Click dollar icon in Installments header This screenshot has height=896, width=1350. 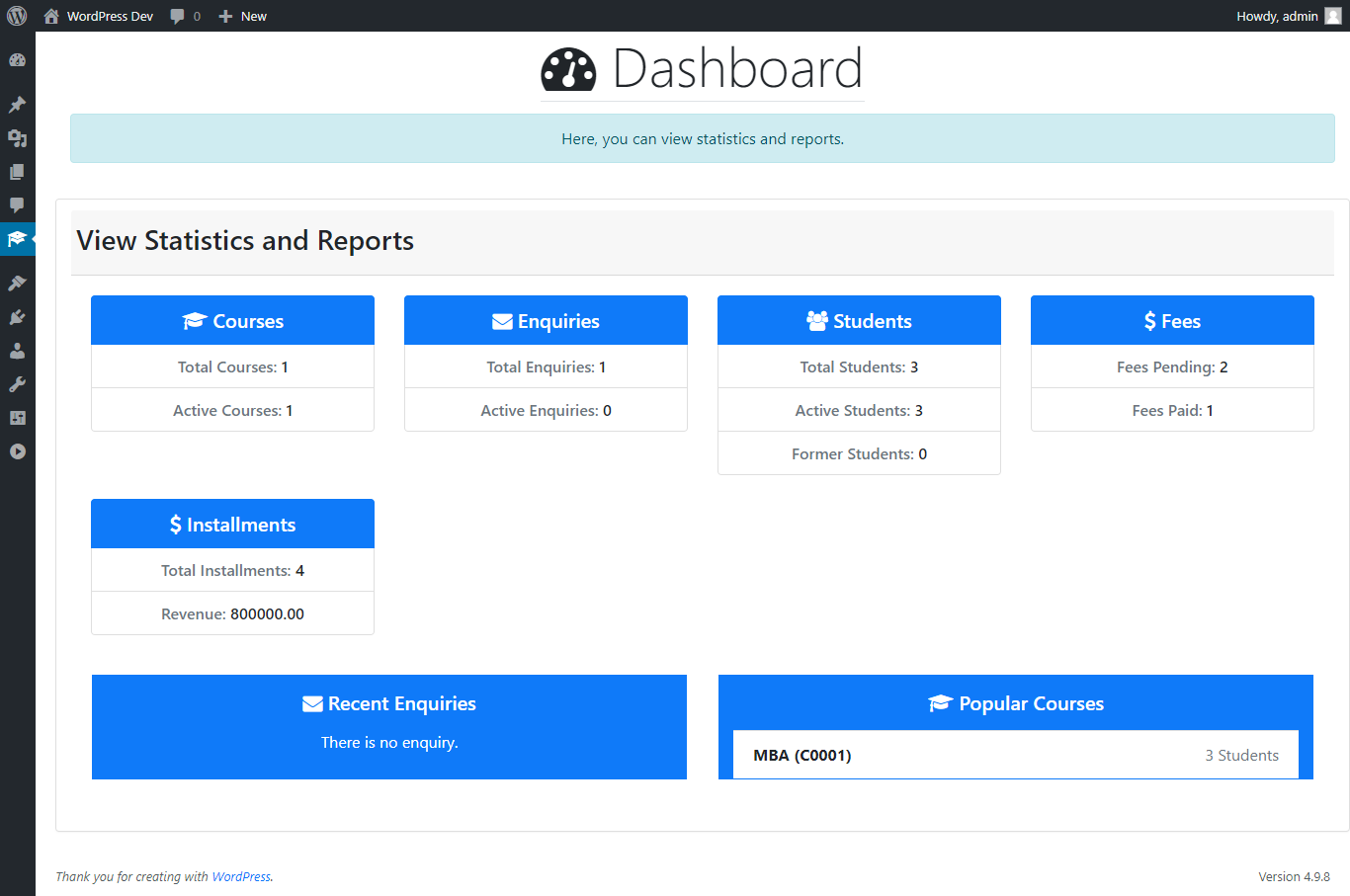(176, 525)
